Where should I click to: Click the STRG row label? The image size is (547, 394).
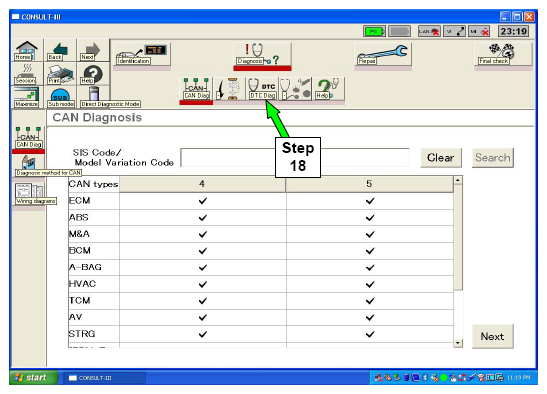(x=82, y=334)
